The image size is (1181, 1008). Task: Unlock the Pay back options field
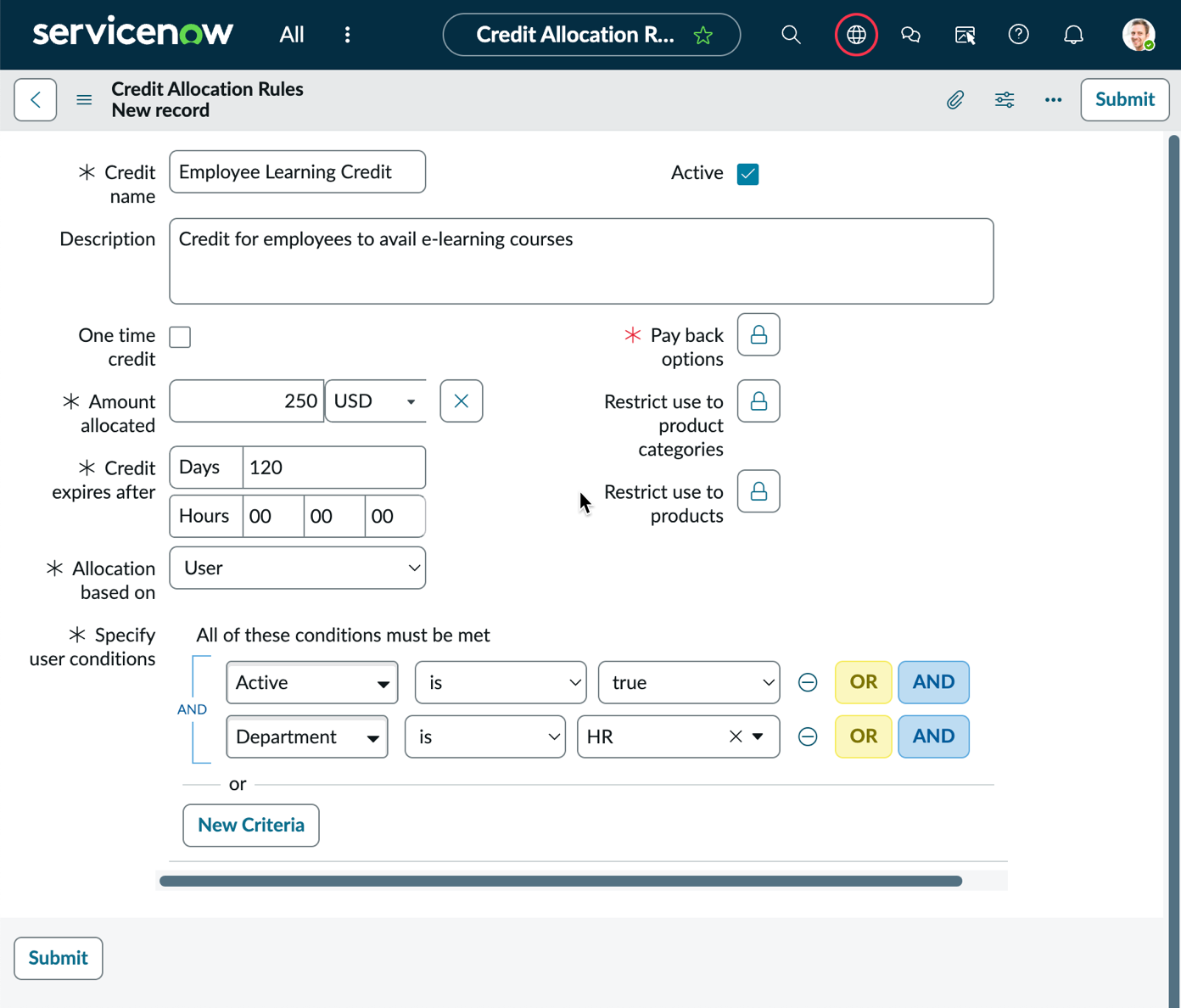758,335
